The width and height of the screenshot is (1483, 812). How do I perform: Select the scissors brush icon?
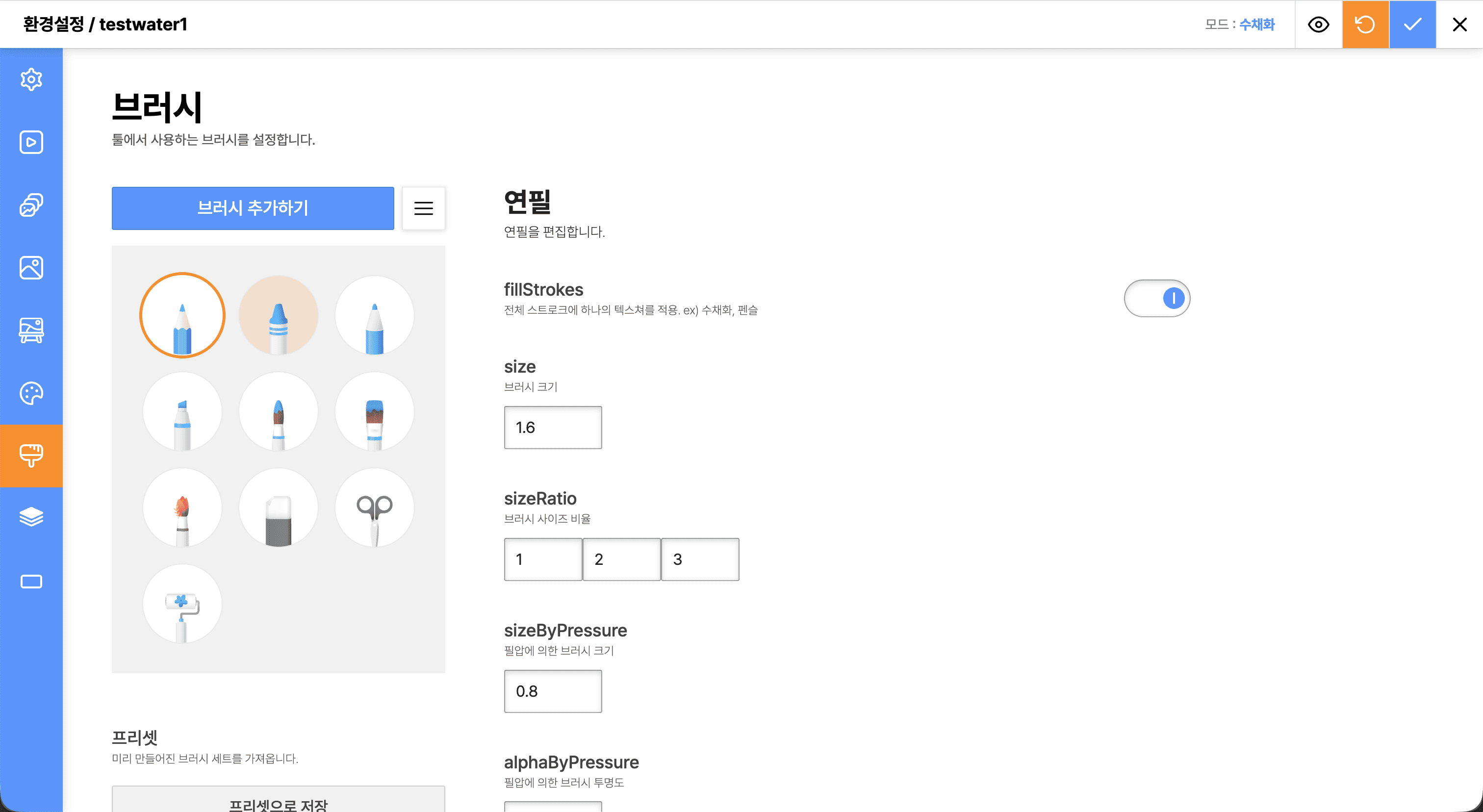coord(374,507)
